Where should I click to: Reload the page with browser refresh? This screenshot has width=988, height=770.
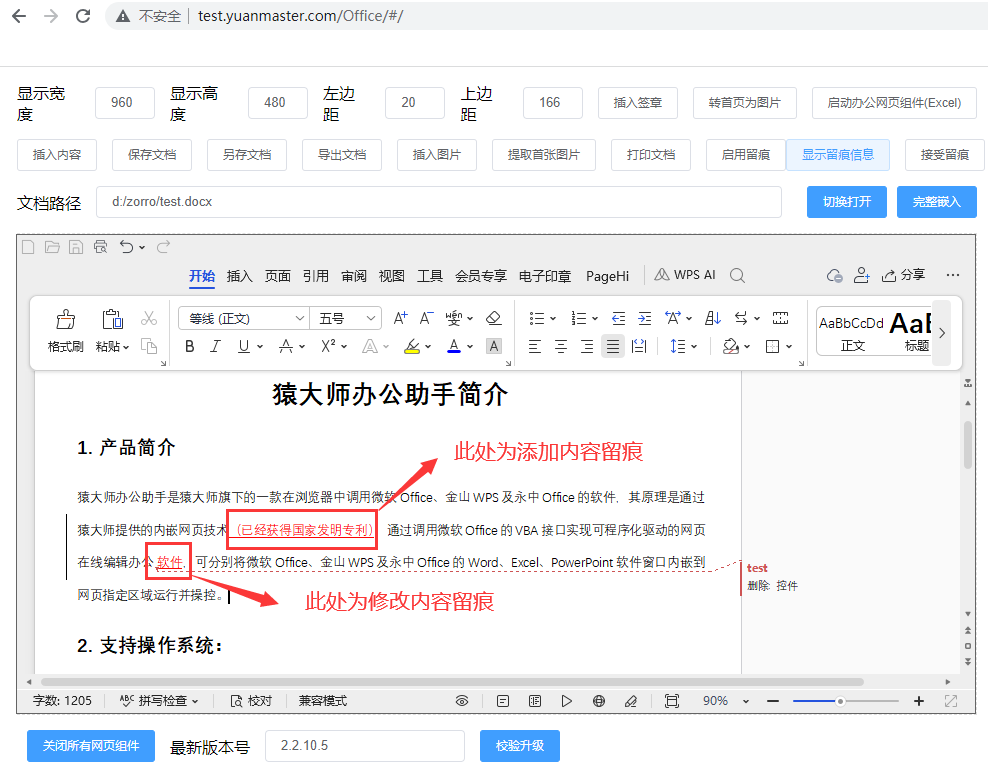(83, 16)
